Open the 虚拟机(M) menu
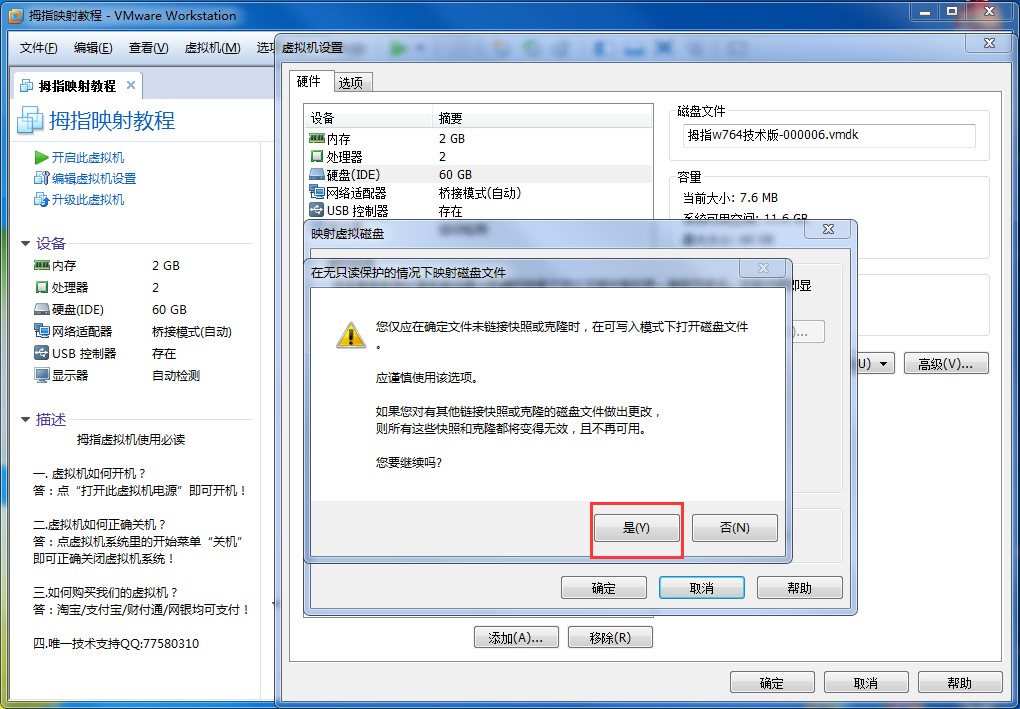The height and width of the screenshot is (709, 1020). pyautogui.click(x=213, y=47)
